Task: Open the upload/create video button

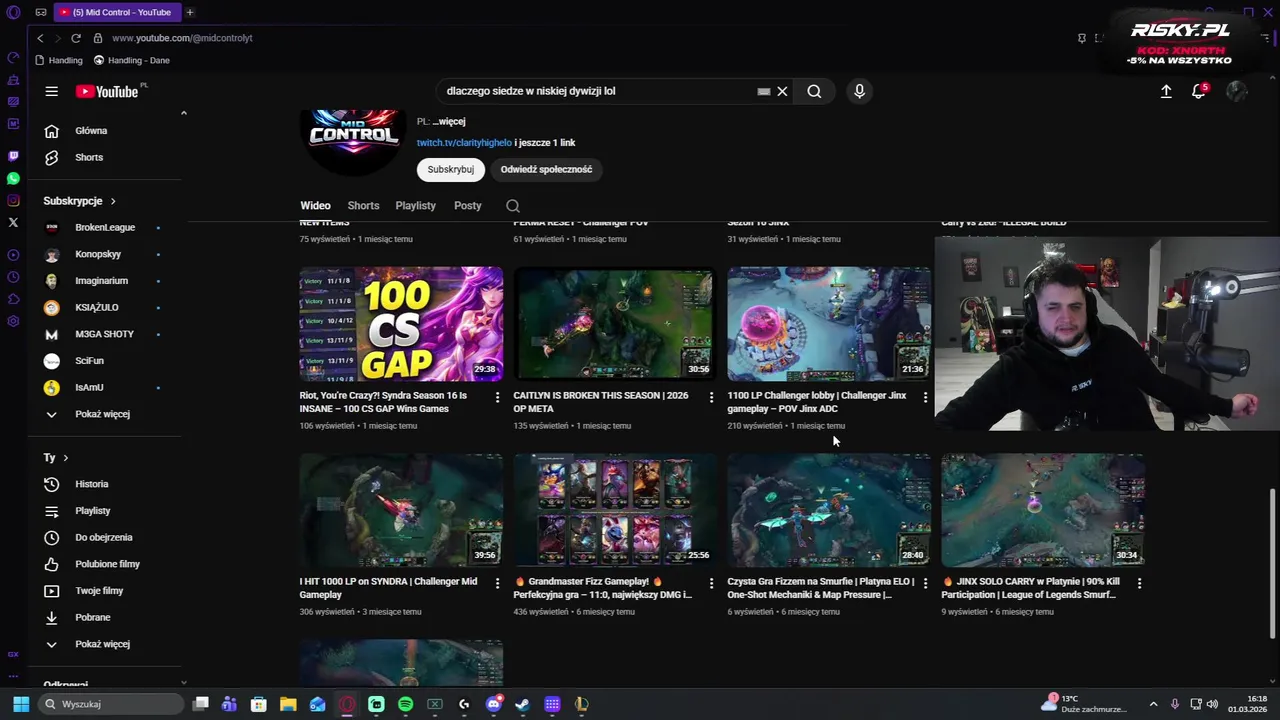Action: tap(1166, 91)
